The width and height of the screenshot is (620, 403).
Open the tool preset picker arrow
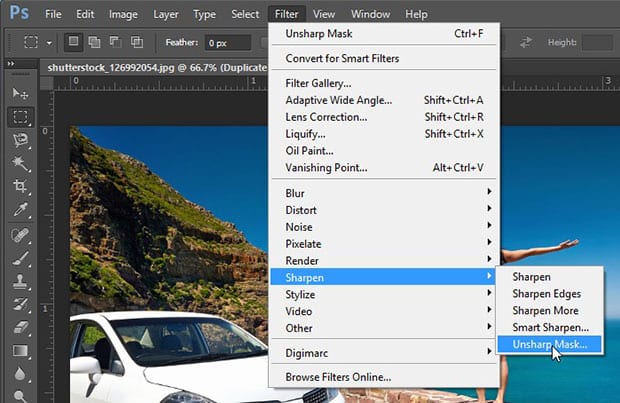tap(49, 43)
